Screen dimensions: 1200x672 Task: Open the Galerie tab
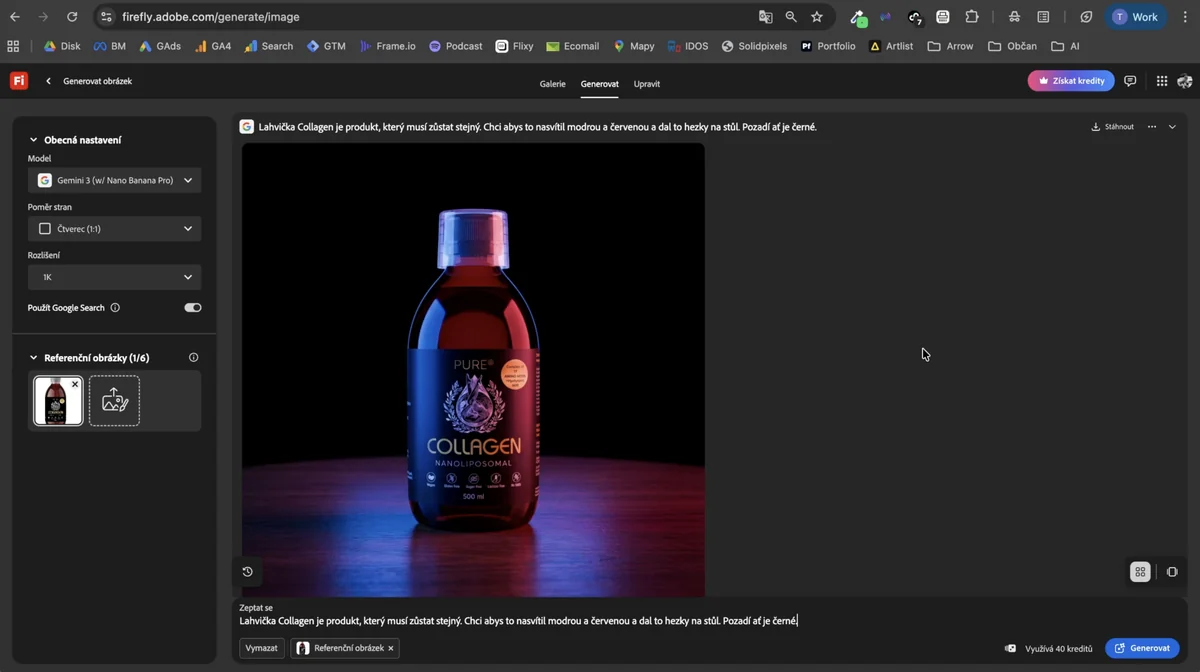point(552,84)
